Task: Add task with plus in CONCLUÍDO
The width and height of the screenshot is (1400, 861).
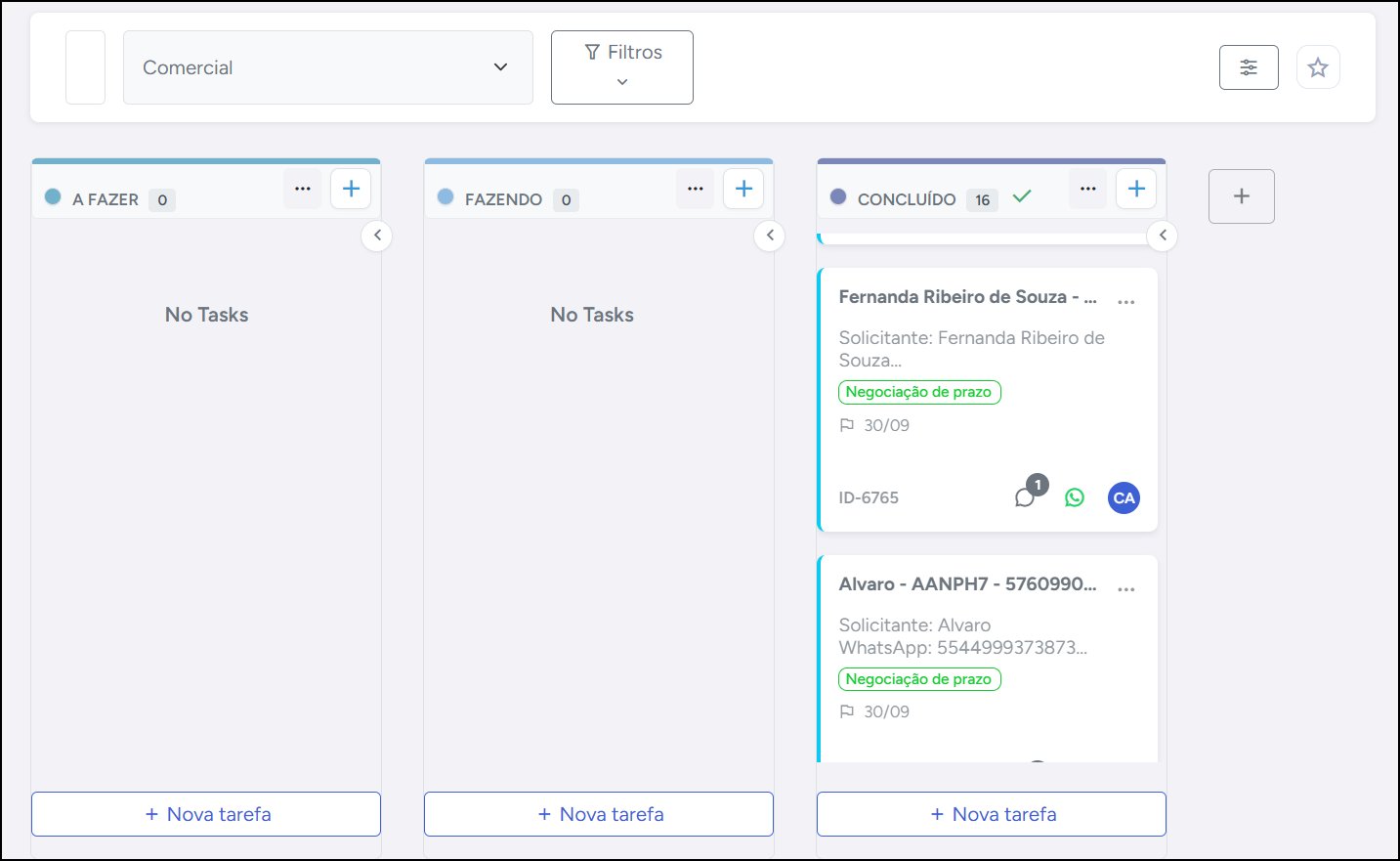Action: coord(1136,189)
